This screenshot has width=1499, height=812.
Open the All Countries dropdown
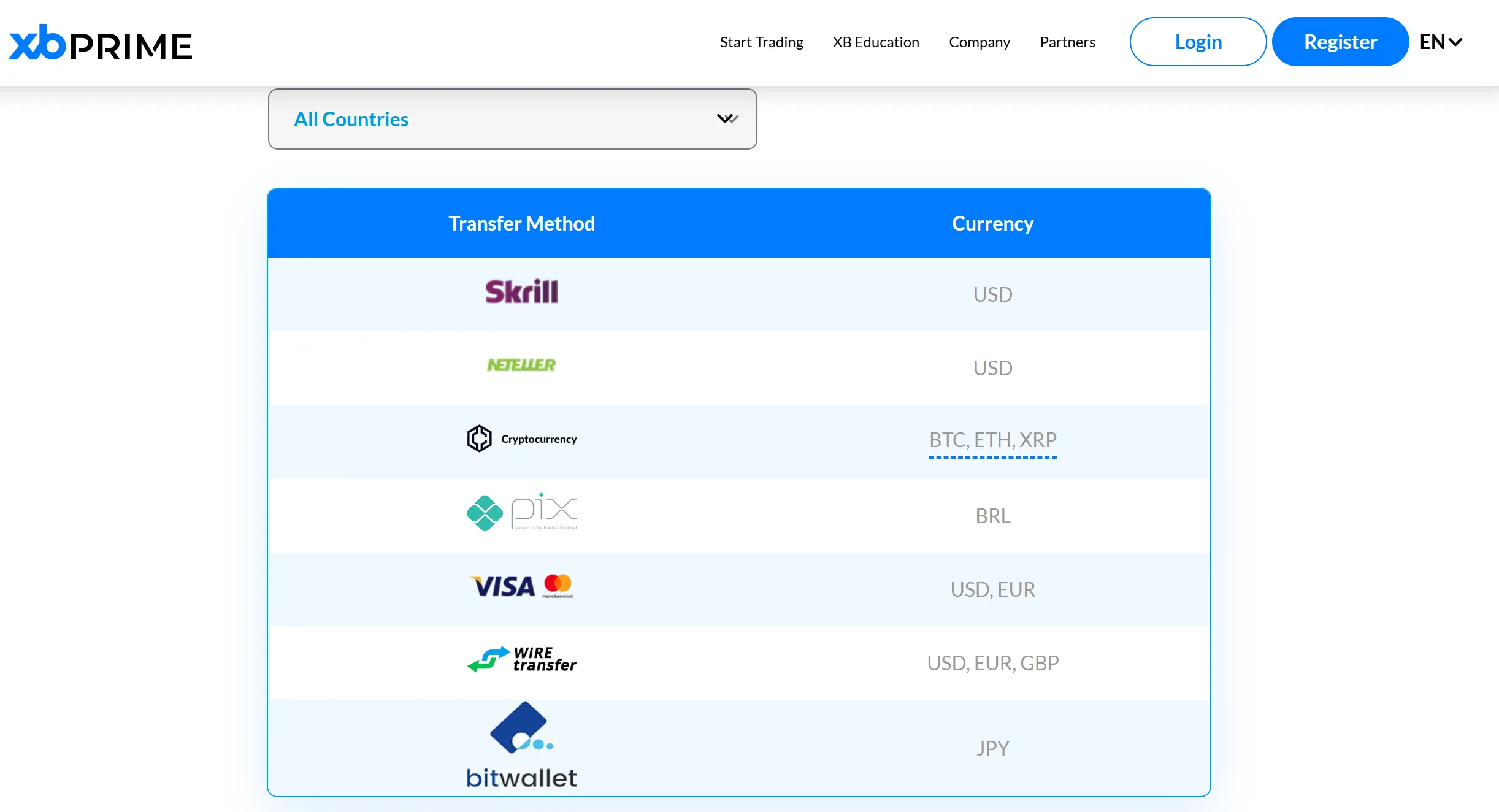[x=512, y=119]
